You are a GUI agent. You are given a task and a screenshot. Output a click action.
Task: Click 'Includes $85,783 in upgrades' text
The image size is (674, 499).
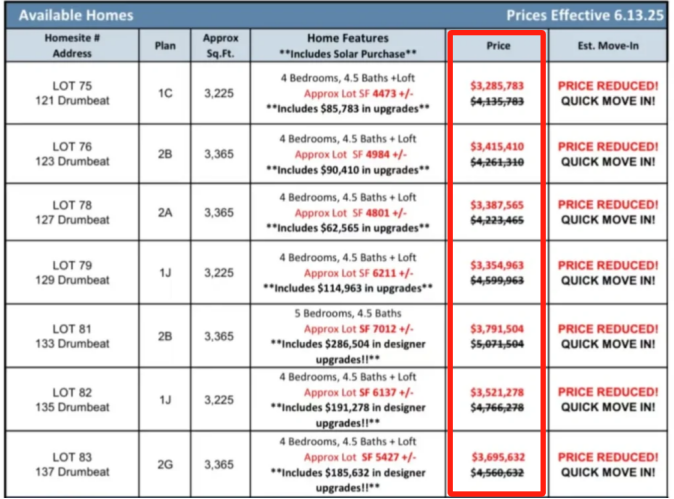point(348,109)
